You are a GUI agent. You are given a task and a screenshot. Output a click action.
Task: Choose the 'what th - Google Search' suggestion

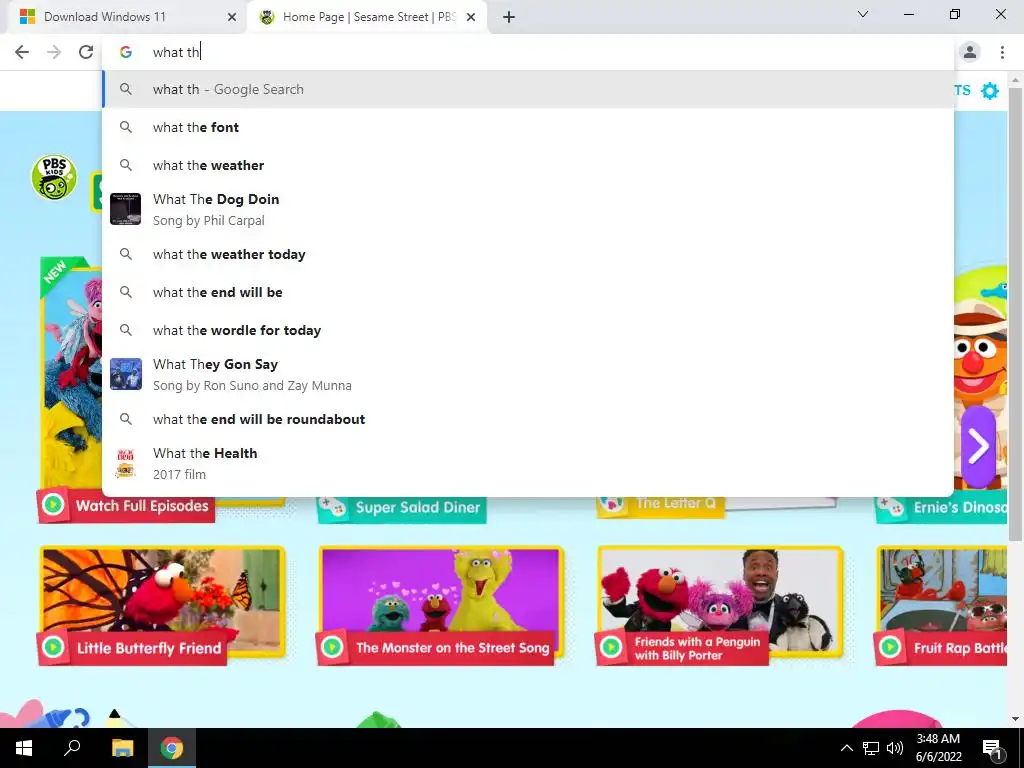528,89
